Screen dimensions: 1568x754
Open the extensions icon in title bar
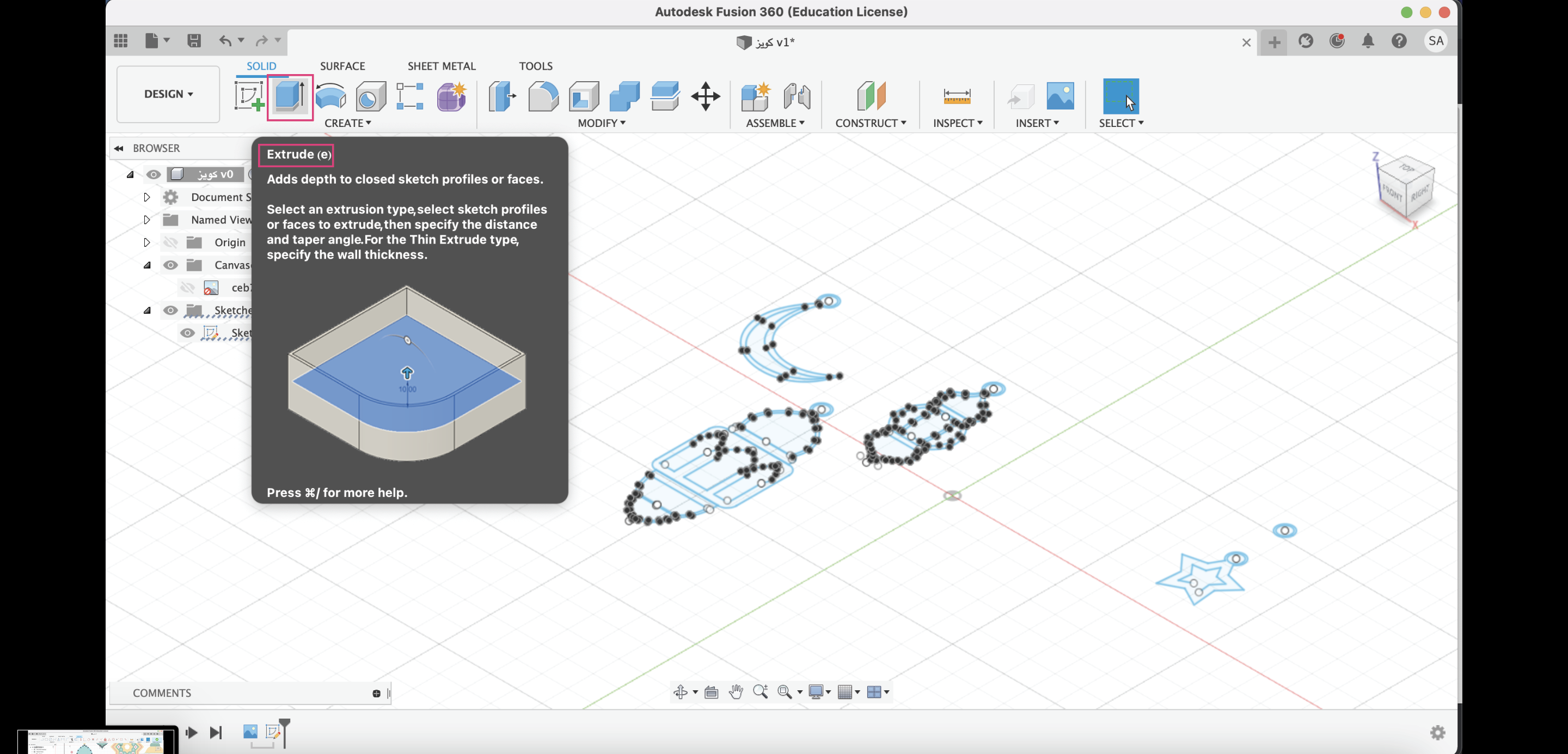pos(1306,41)
